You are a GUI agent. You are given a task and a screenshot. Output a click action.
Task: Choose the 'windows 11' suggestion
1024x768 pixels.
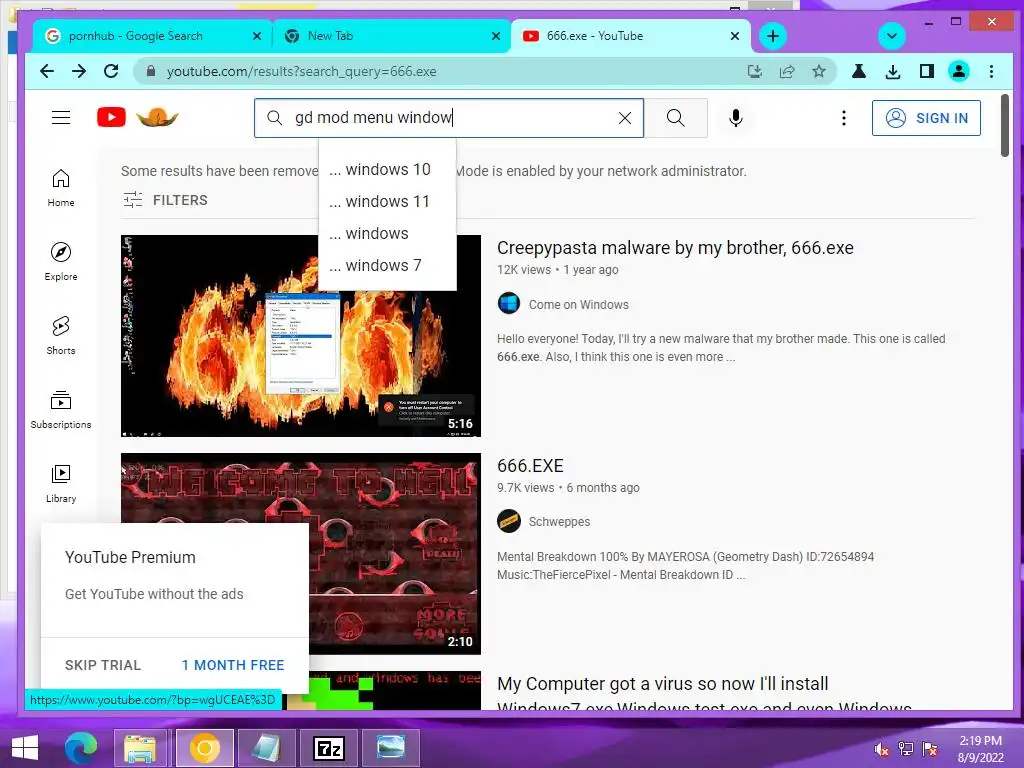click(387, 201)
